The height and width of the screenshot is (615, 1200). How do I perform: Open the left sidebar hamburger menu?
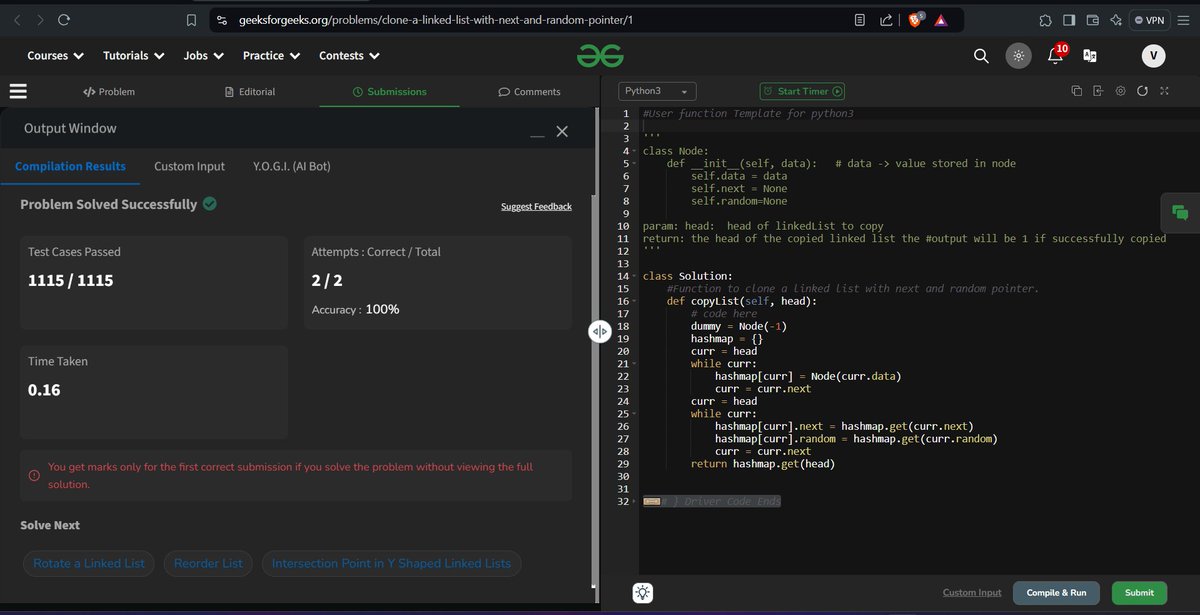pyautogui.click(x=18, y=91)
